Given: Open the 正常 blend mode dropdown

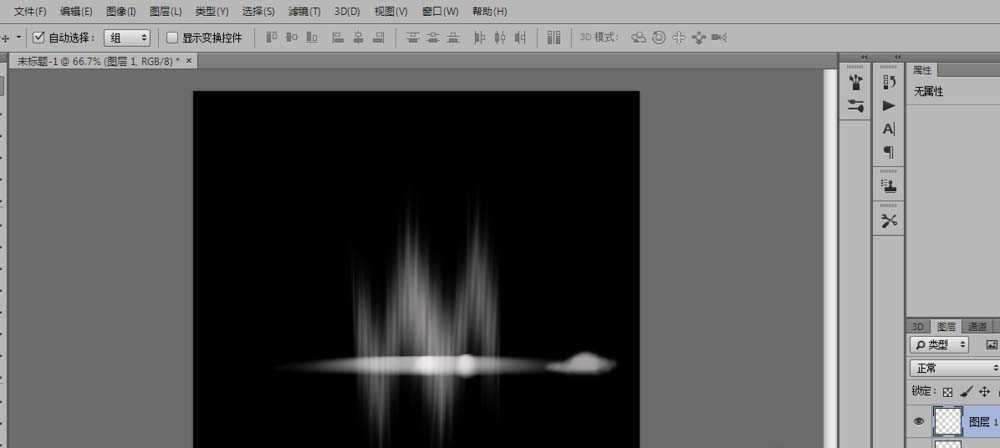Looking at the screenshot, I should (x=955, y=368).
